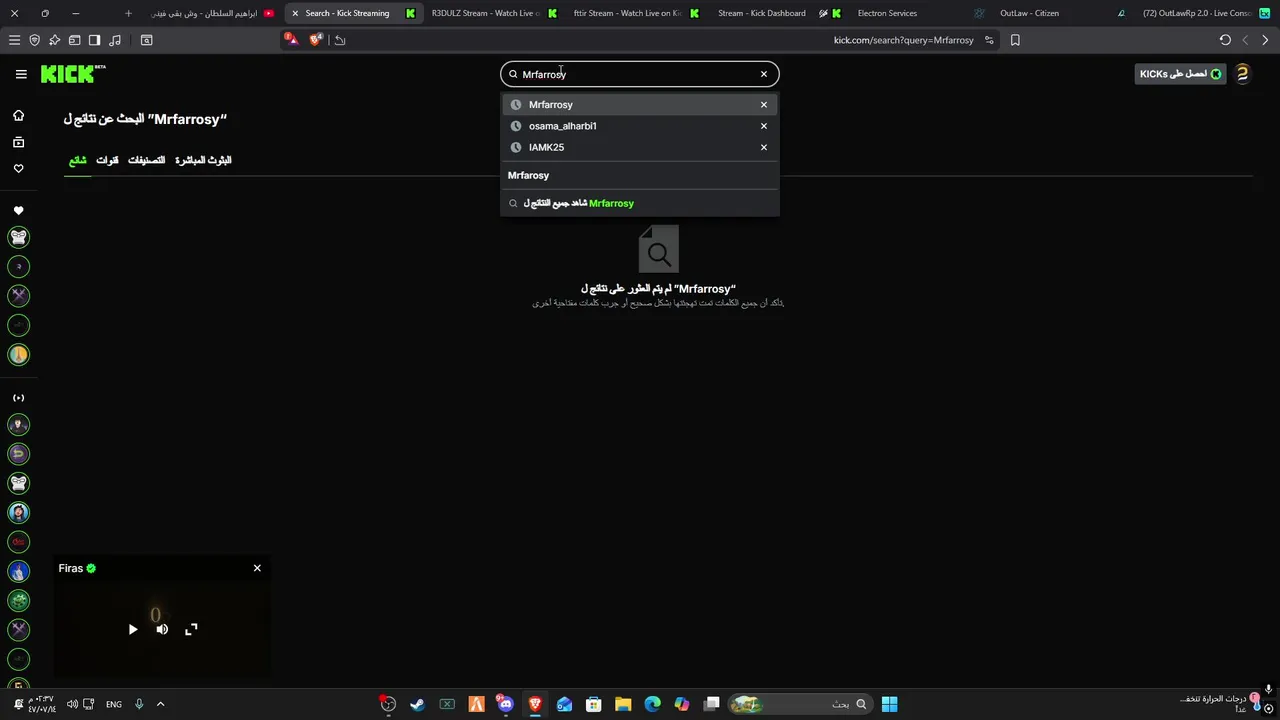Open the Following heart outline icon in sidebar
The height and width of the screenshot is (720, 1280).
coord(18,168)
